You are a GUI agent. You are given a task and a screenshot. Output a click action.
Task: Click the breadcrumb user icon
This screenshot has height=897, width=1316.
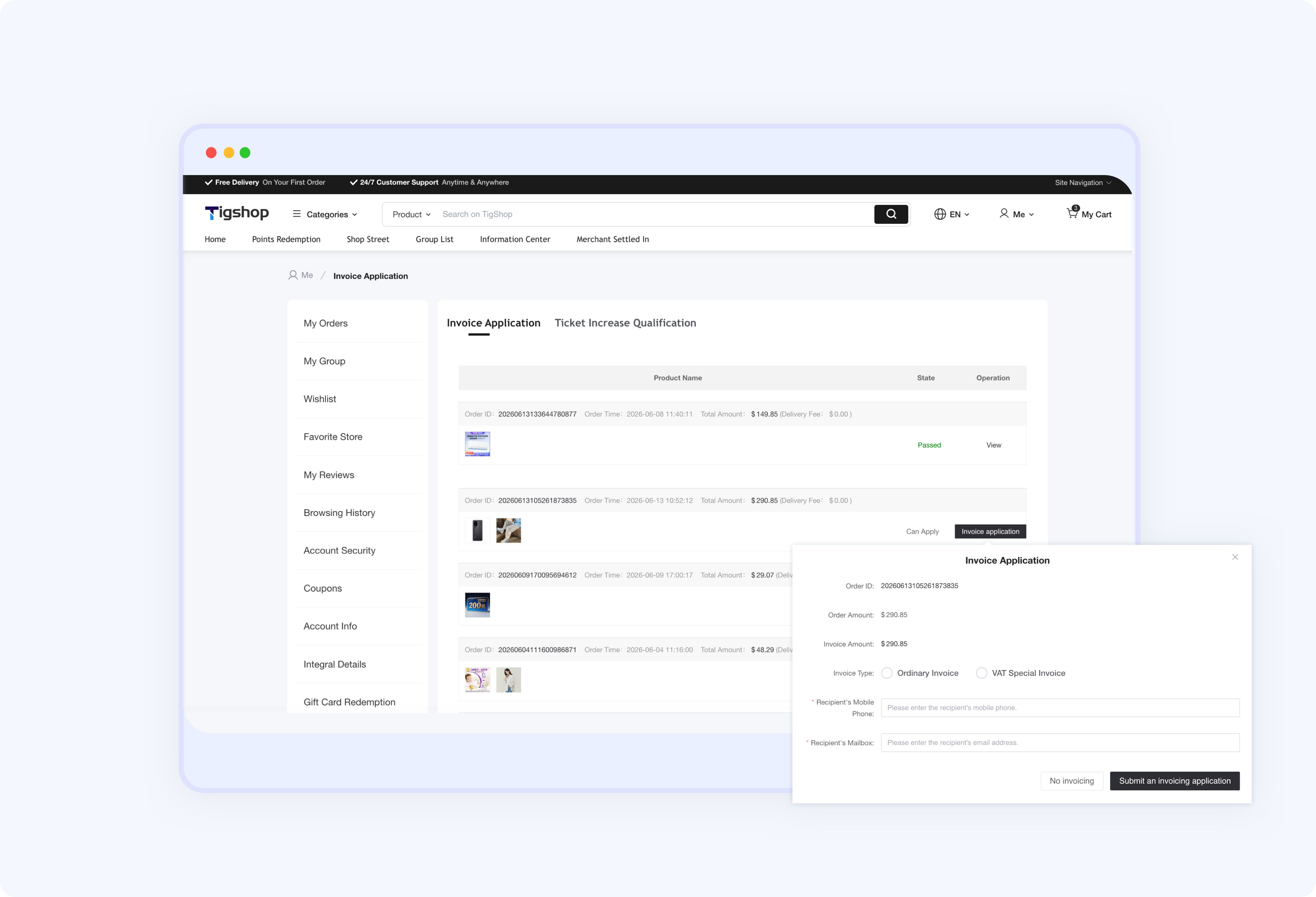tap(293, 275)
